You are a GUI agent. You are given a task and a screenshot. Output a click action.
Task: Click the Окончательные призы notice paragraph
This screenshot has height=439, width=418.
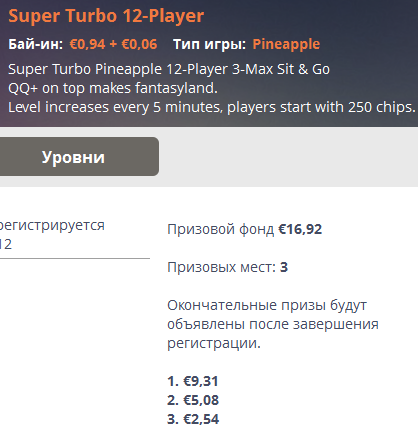tap(273, 324)
